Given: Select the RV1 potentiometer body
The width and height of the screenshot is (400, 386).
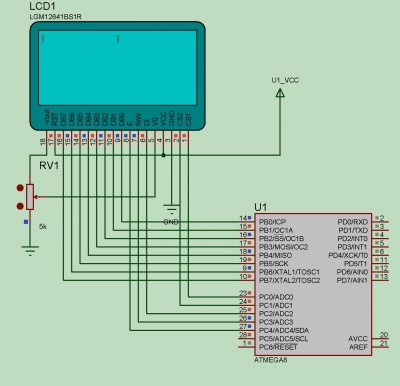Looking at the screenshot, I should (30, 197).
